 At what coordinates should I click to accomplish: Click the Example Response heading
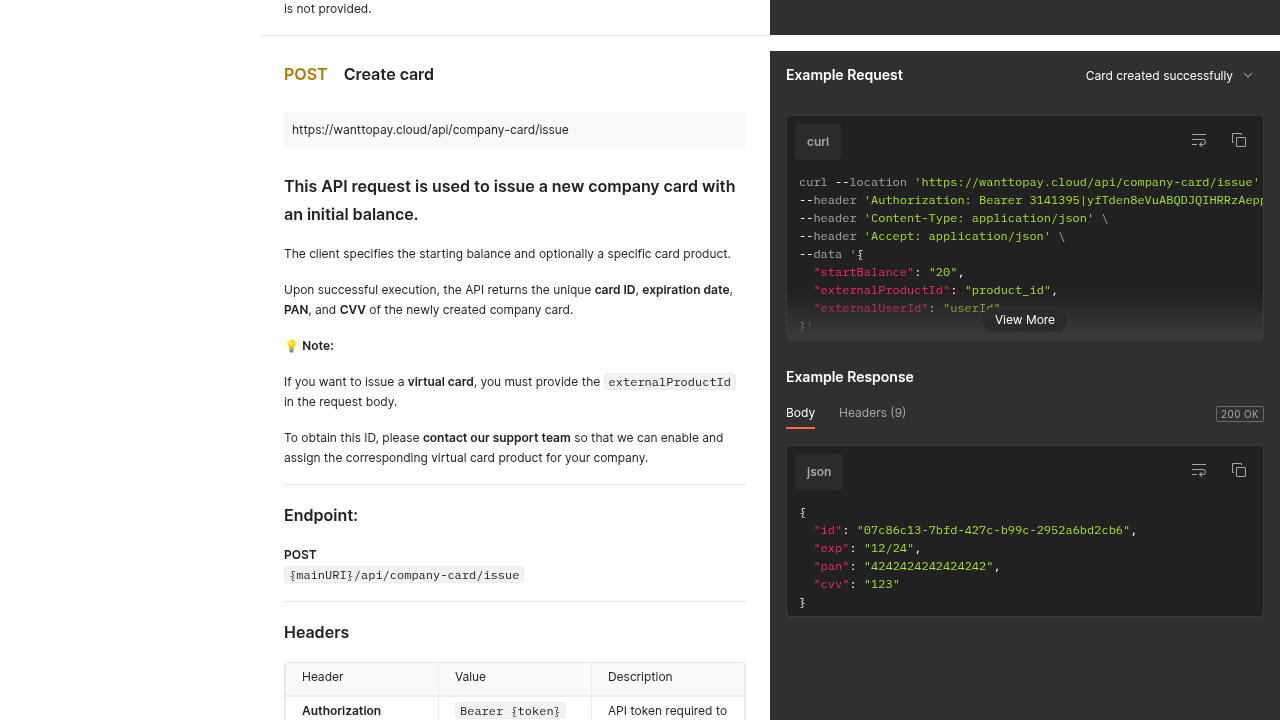(850, 377)
